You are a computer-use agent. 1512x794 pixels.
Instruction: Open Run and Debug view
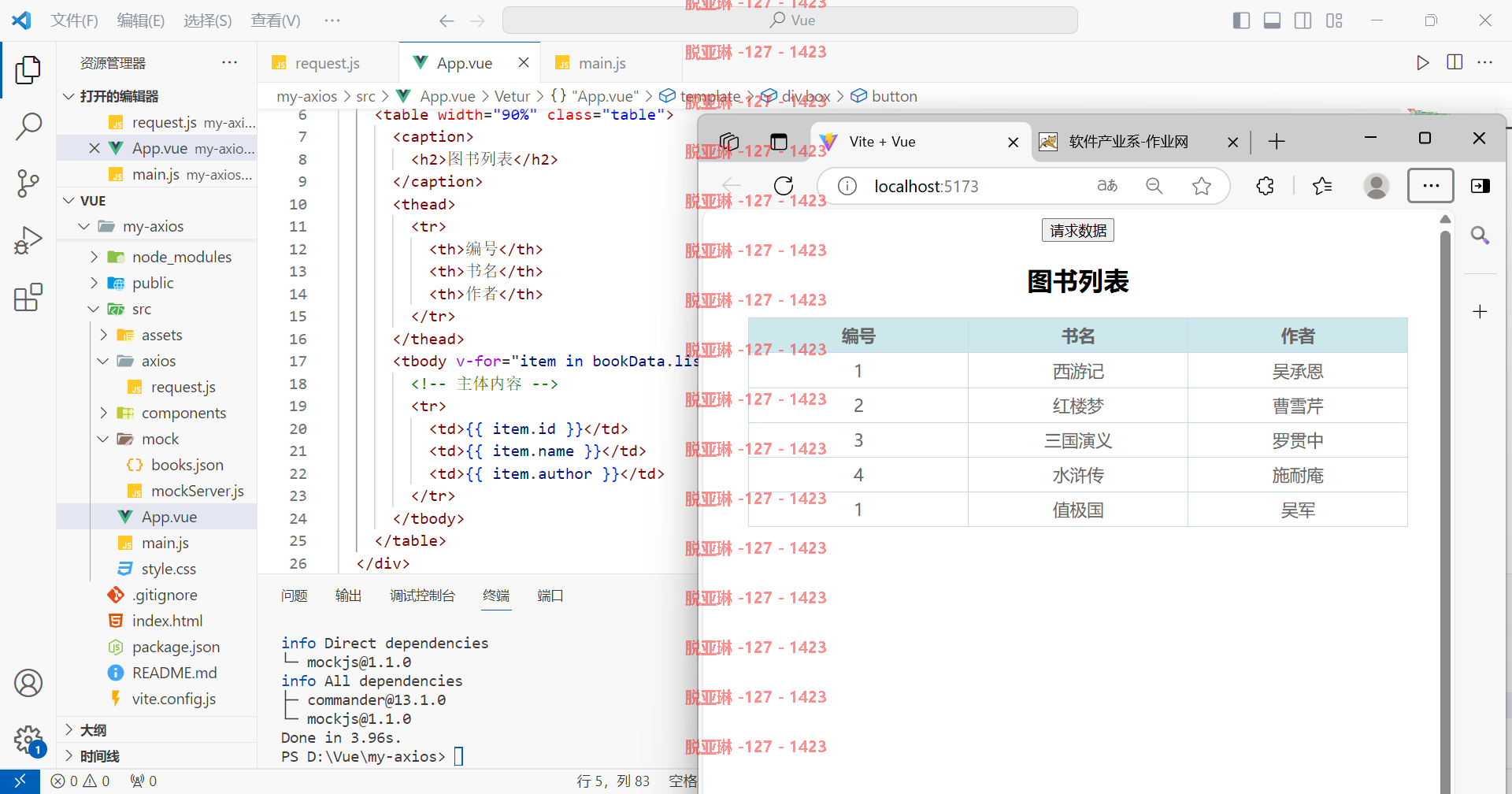28,240
